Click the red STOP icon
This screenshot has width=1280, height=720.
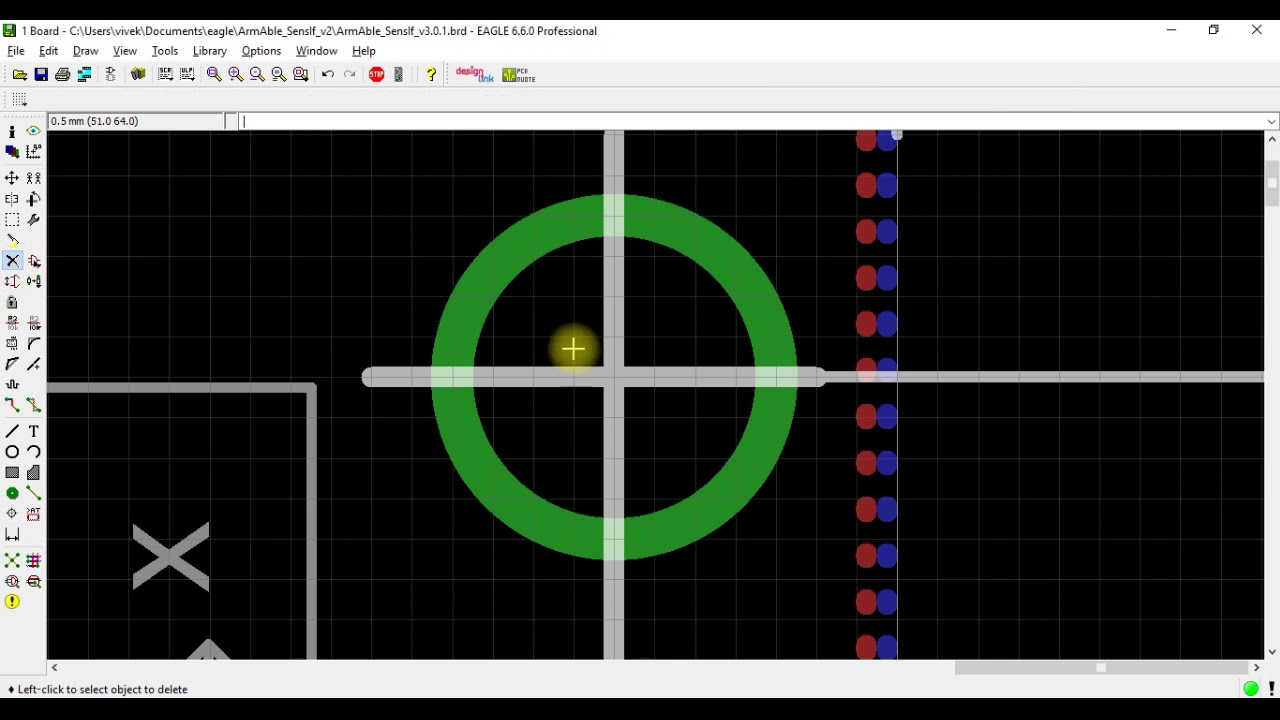(377, 75)
